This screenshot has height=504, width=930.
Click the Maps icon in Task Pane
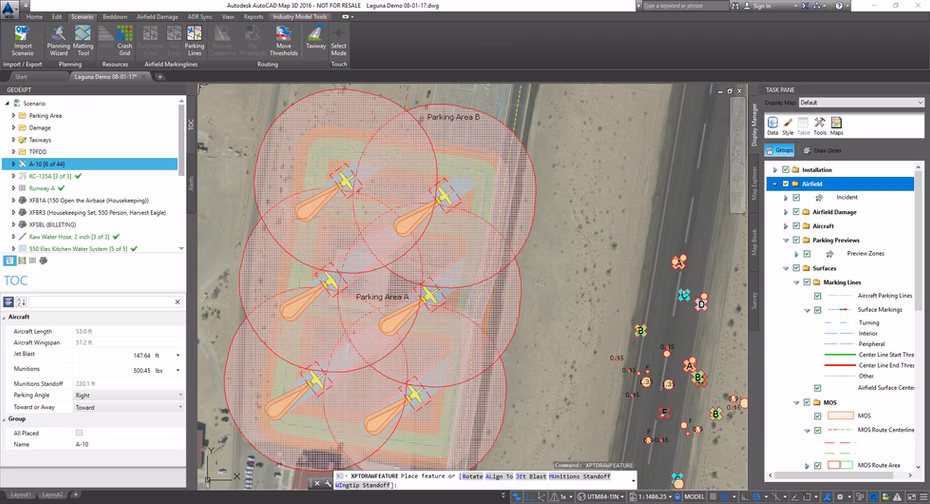coord(836,126)
